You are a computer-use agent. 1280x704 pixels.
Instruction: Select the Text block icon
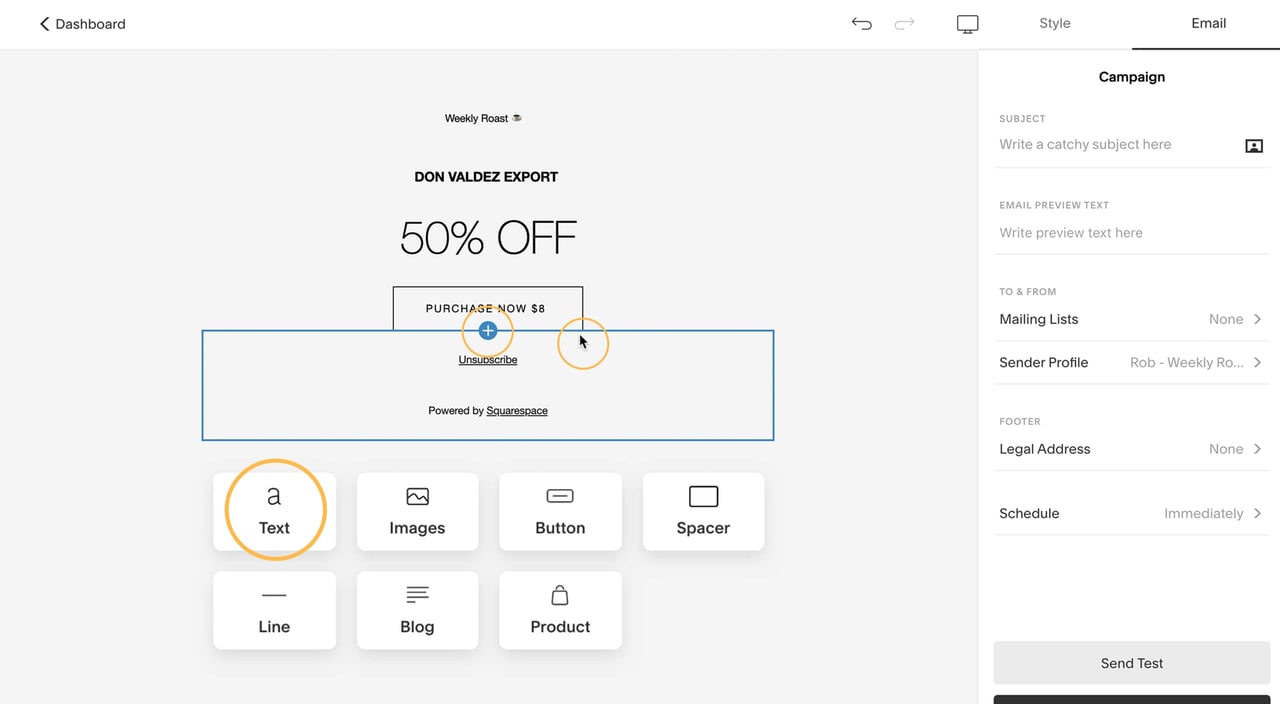274,510
